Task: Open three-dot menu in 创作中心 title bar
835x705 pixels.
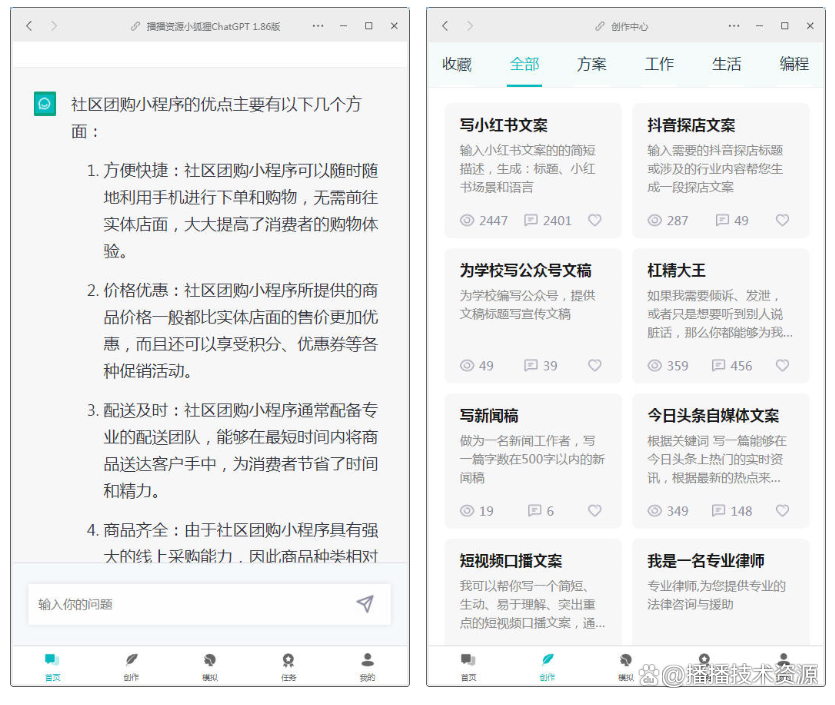Action: pyautogui.click(x=734, y=26)
